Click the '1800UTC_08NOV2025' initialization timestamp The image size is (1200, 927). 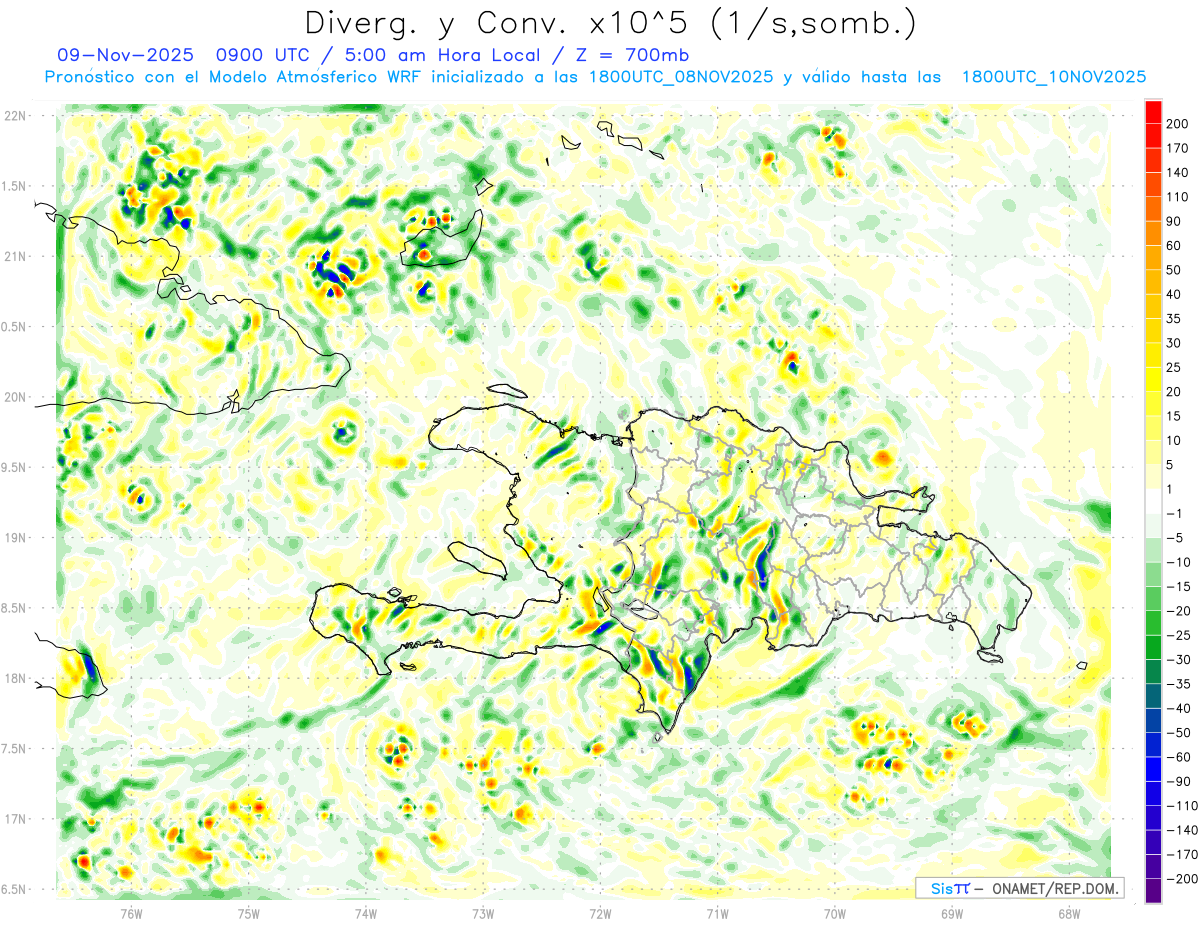tap(682, 77)
